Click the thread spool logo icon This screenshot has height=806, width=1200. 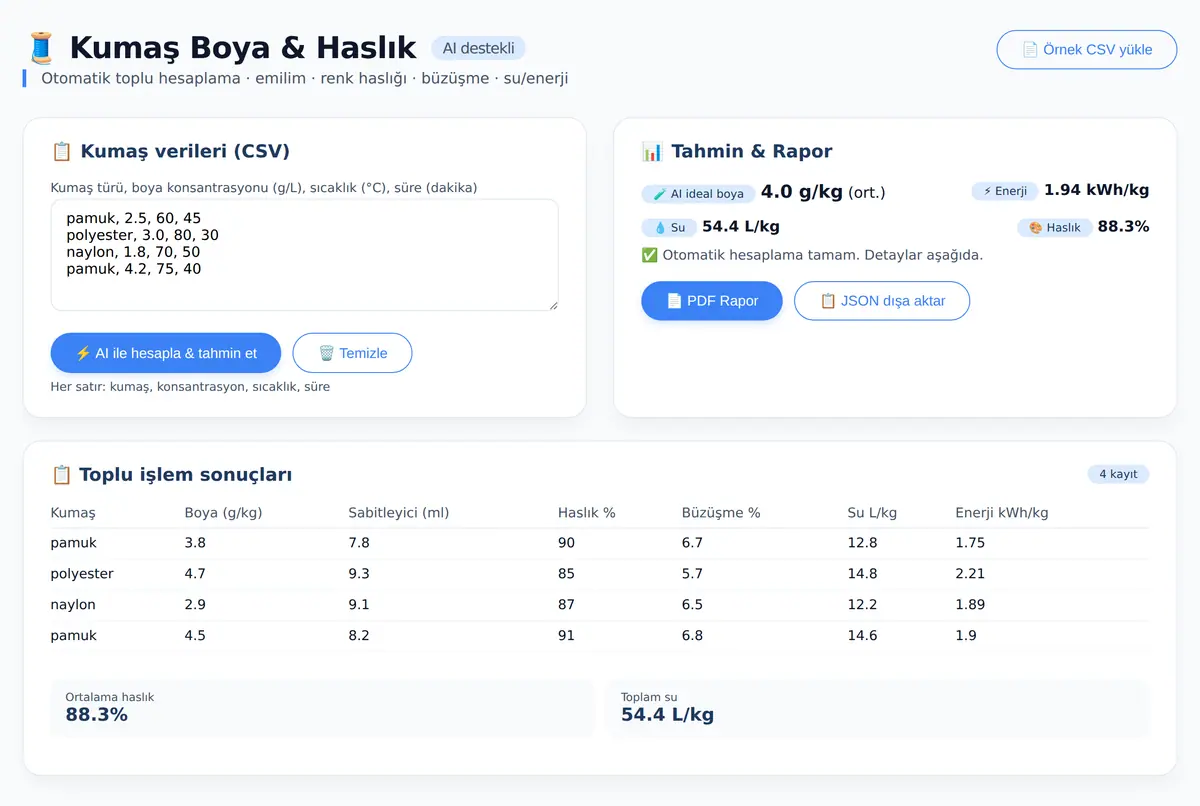pyautogui.click(x=40, y=48)
